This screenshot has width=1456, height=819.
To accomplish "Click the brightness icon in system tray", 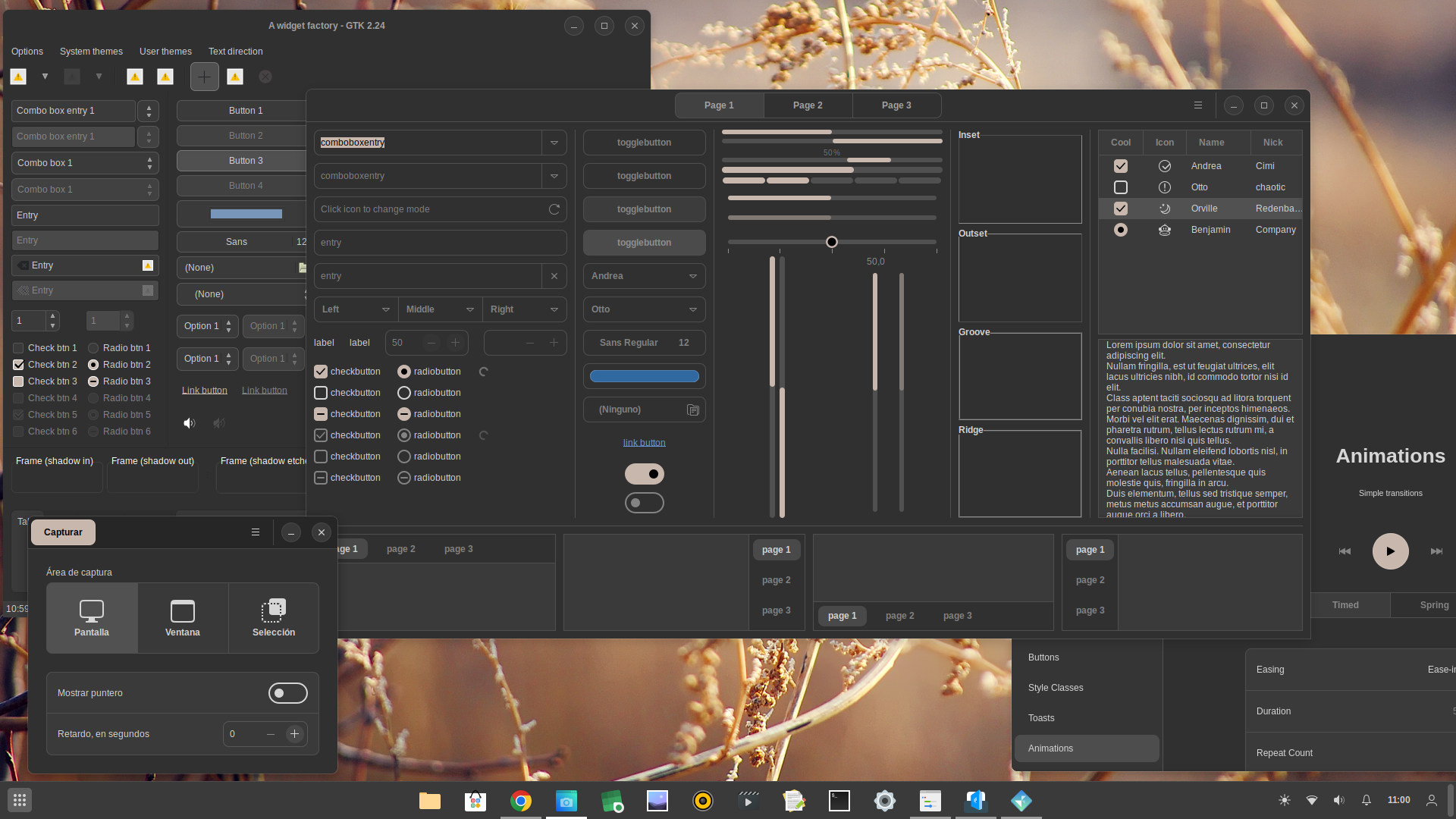I will pyautogui.click(x=1285, y=800).
